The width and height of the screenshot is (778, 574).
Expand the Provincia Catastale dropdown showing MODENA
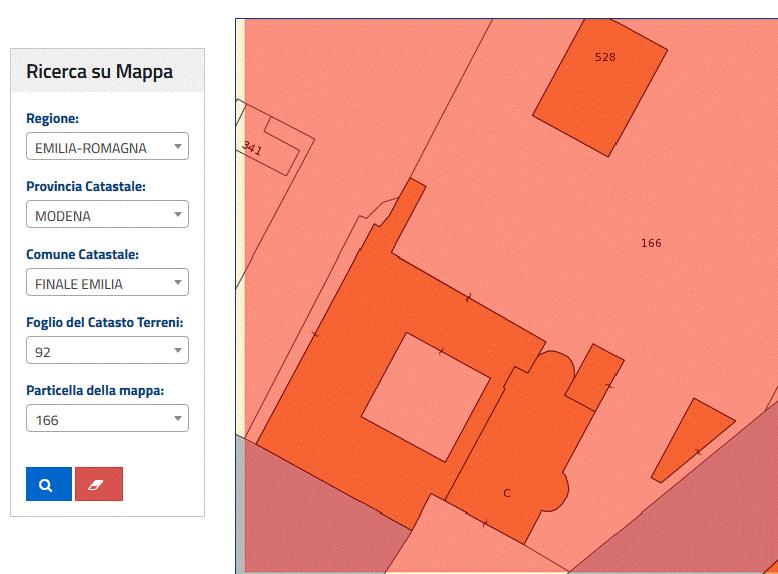(x=107, y=216)
